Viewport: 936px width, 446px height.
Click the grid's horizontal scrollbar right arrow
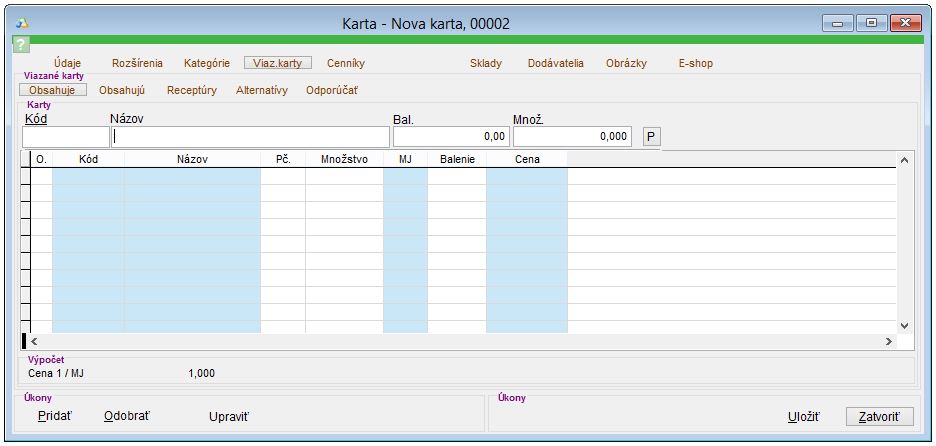[x=888, y=342]
